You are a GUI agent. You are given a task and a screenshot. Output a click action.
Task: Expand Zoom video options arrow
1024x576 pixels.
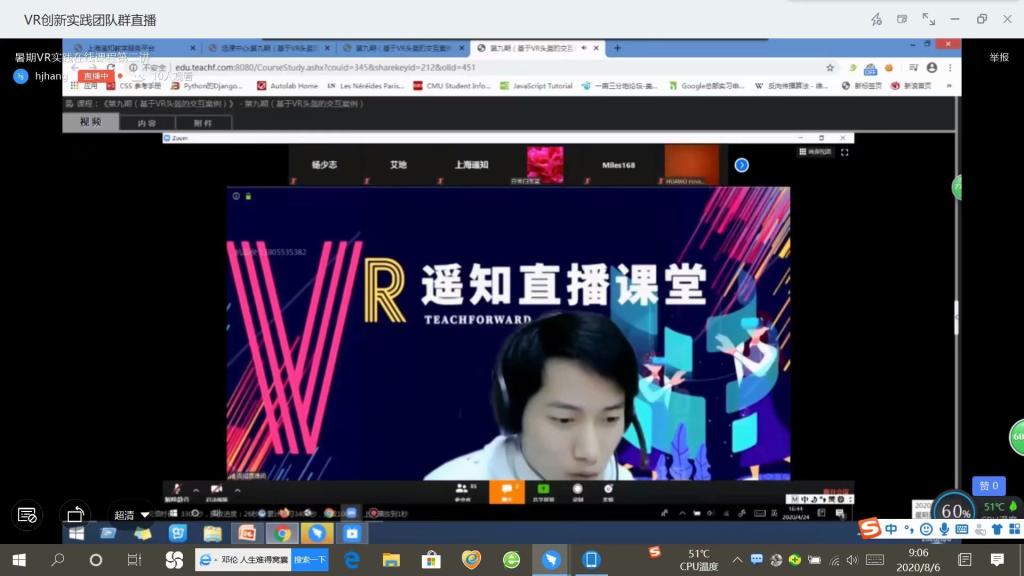click(238, 490)
